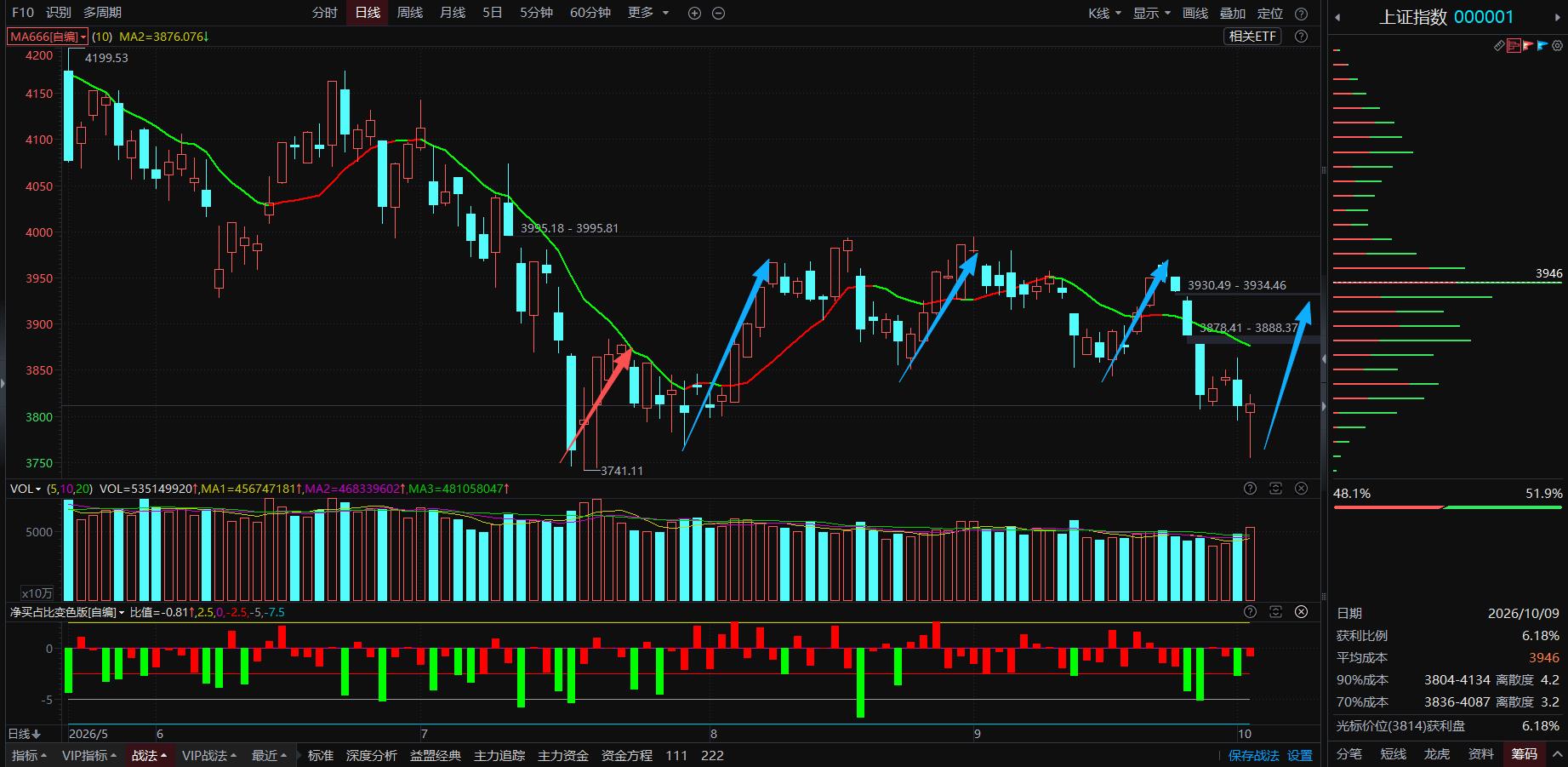Image resolution: width=1568 pixels, height=767 pixels.
Task: Open the 显示 display dropdown
Action: point(1152,13)
